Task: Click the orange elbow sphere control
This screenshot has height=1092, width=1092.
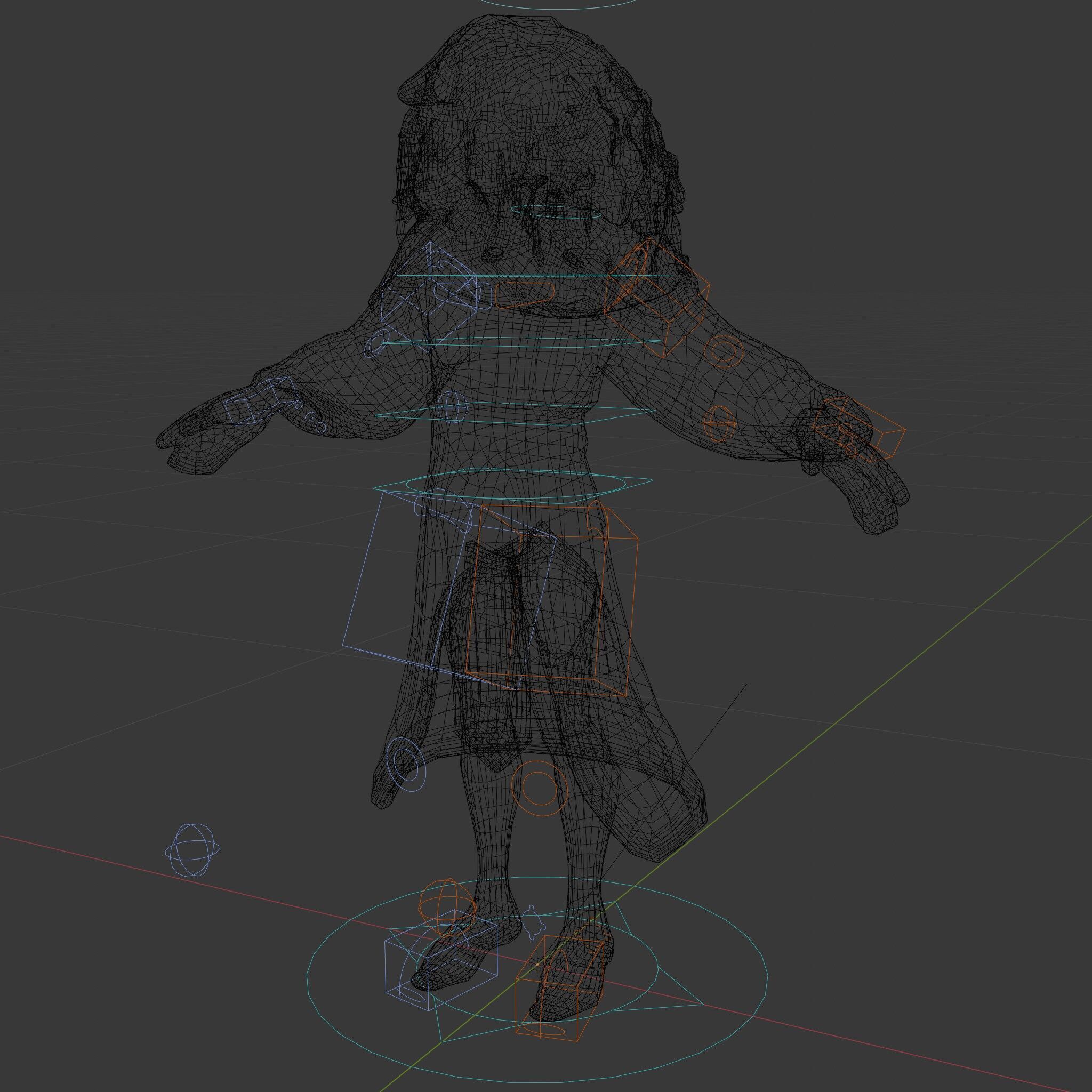Action: (719, 423)
